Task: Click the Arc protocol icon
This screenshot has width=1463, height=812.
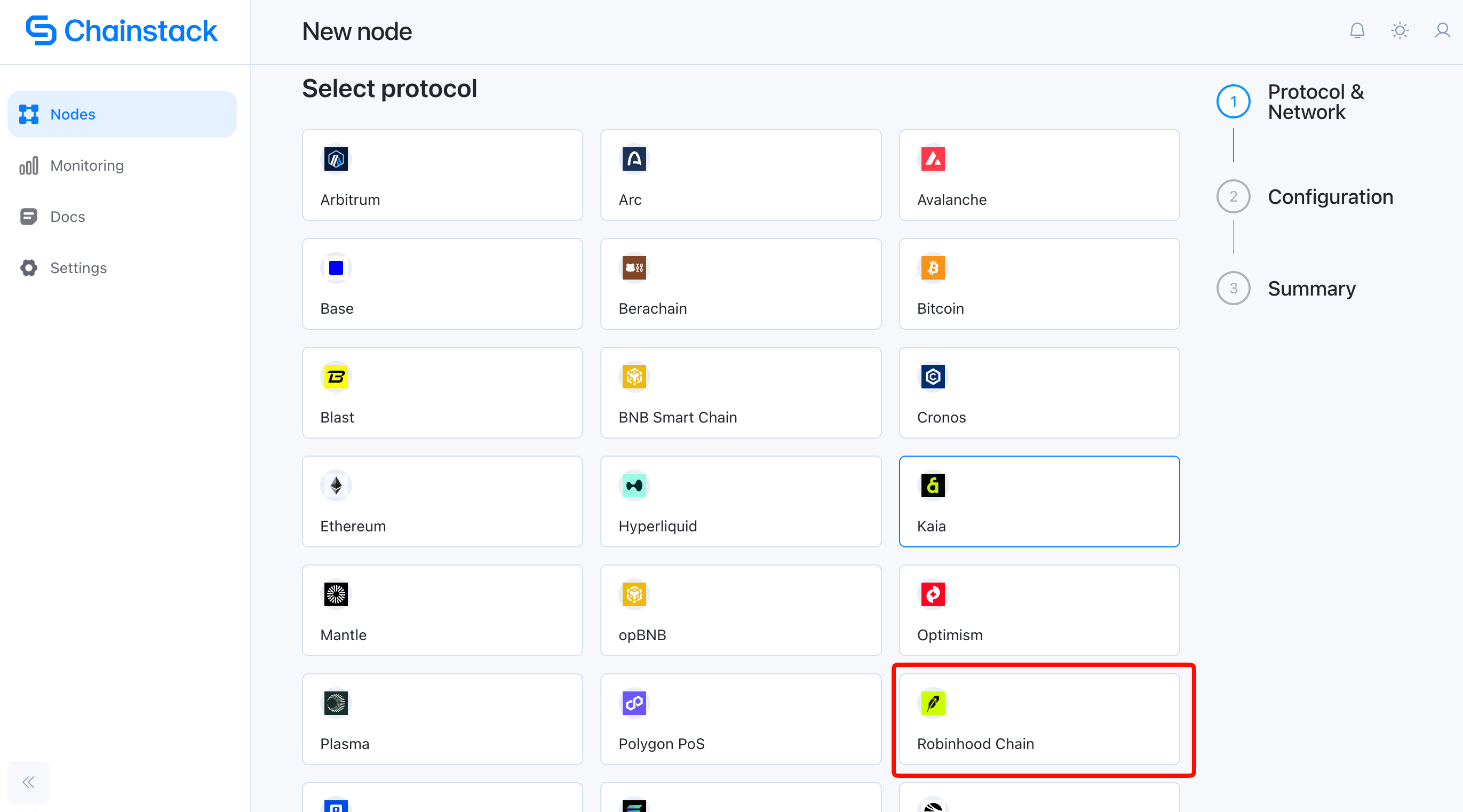Action: 634,159
